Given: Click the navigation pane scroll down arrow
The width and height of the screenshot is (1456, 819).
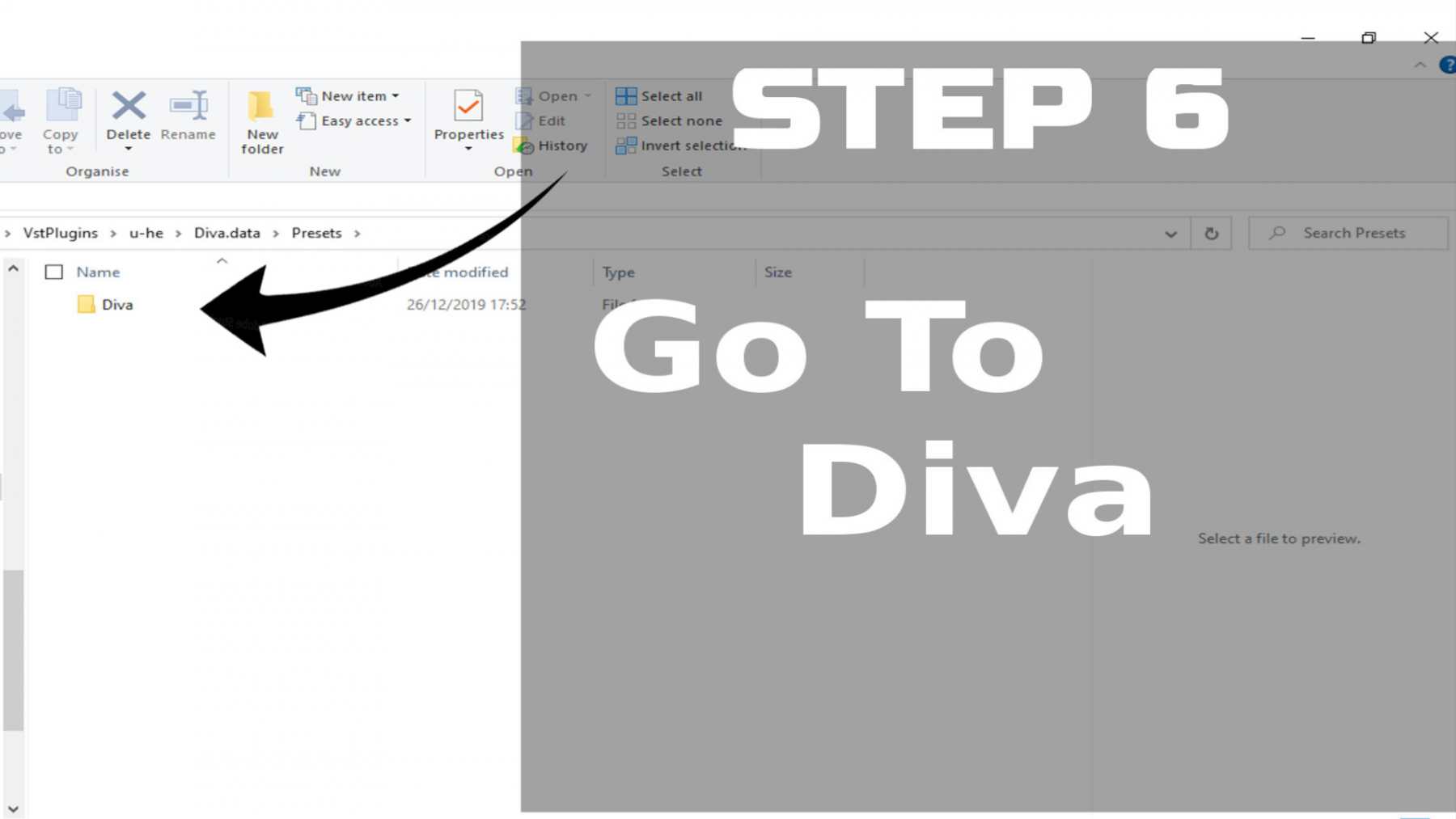Looking at the screenshot, I should click(x=13, y=808).
